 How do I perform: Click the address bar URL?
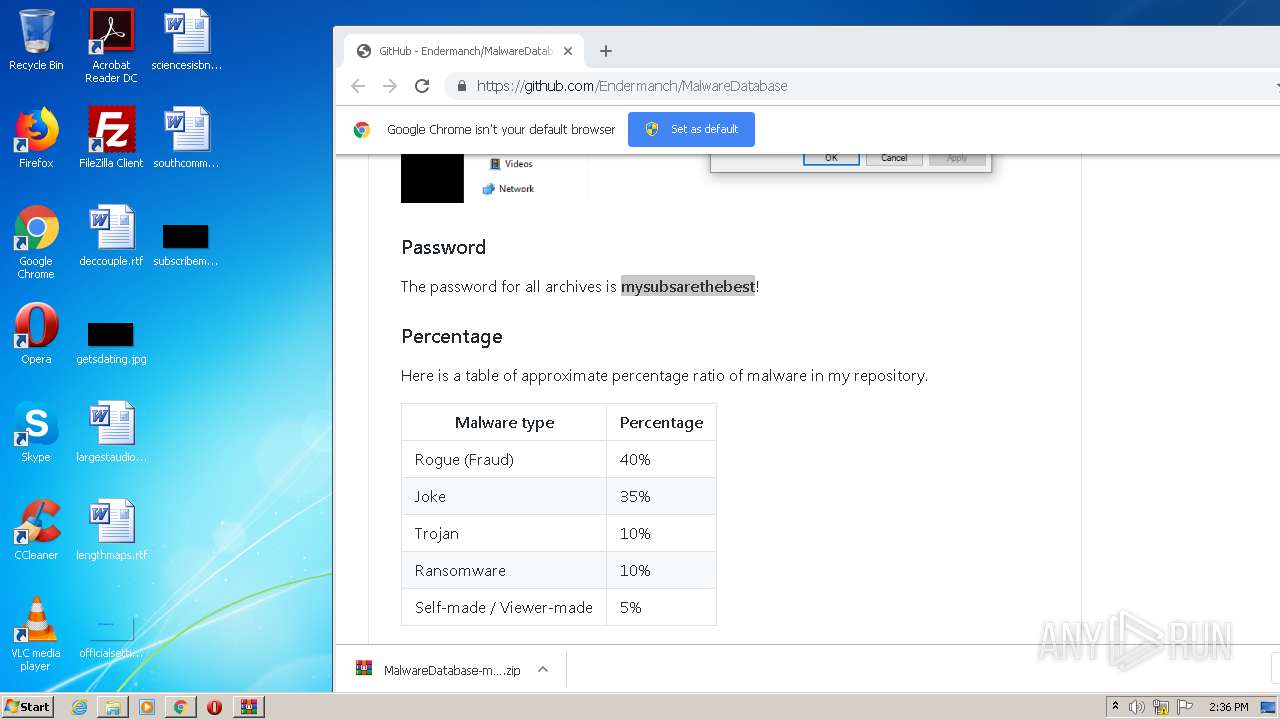coord(632,86)
